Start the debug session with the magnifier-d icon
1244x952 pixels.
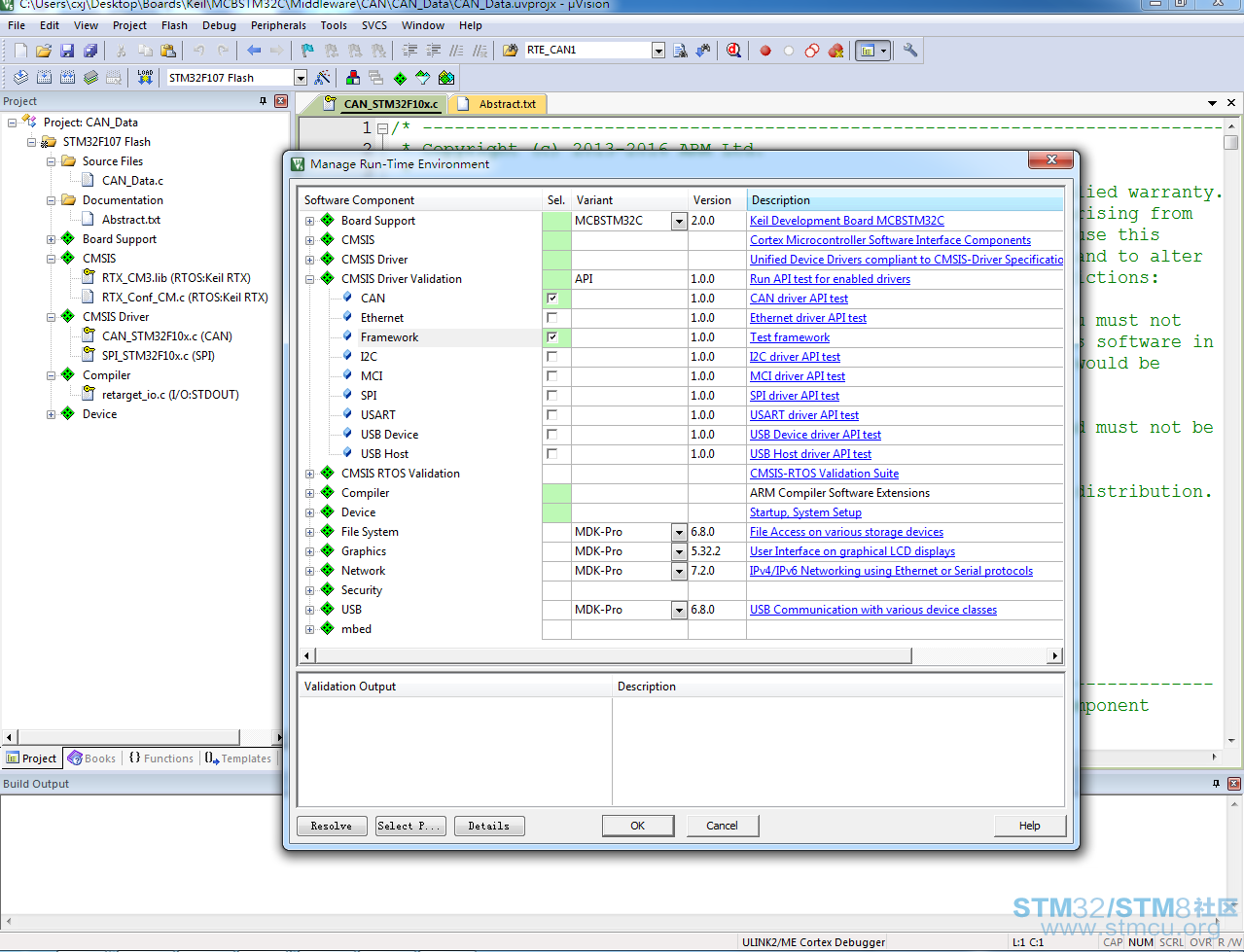click(x=733, y=51)
